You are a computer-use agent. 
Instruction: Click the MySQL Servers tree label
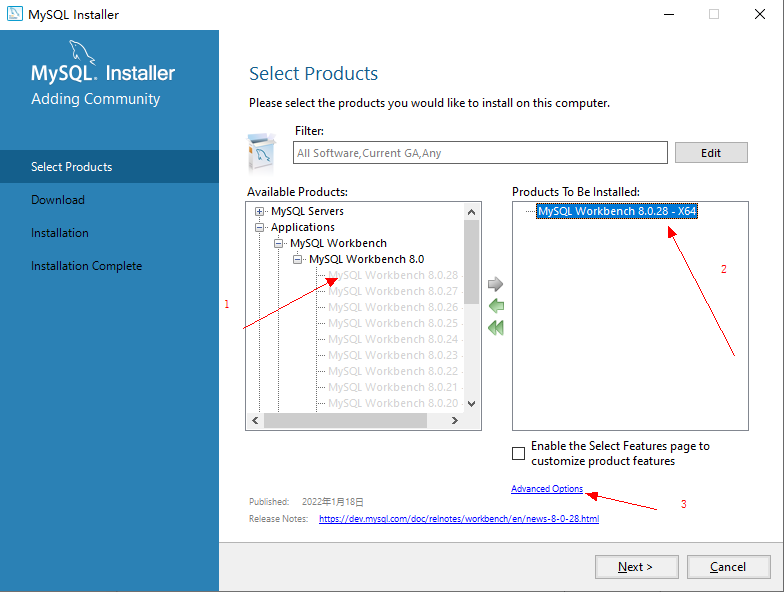[x=307, y=211]
